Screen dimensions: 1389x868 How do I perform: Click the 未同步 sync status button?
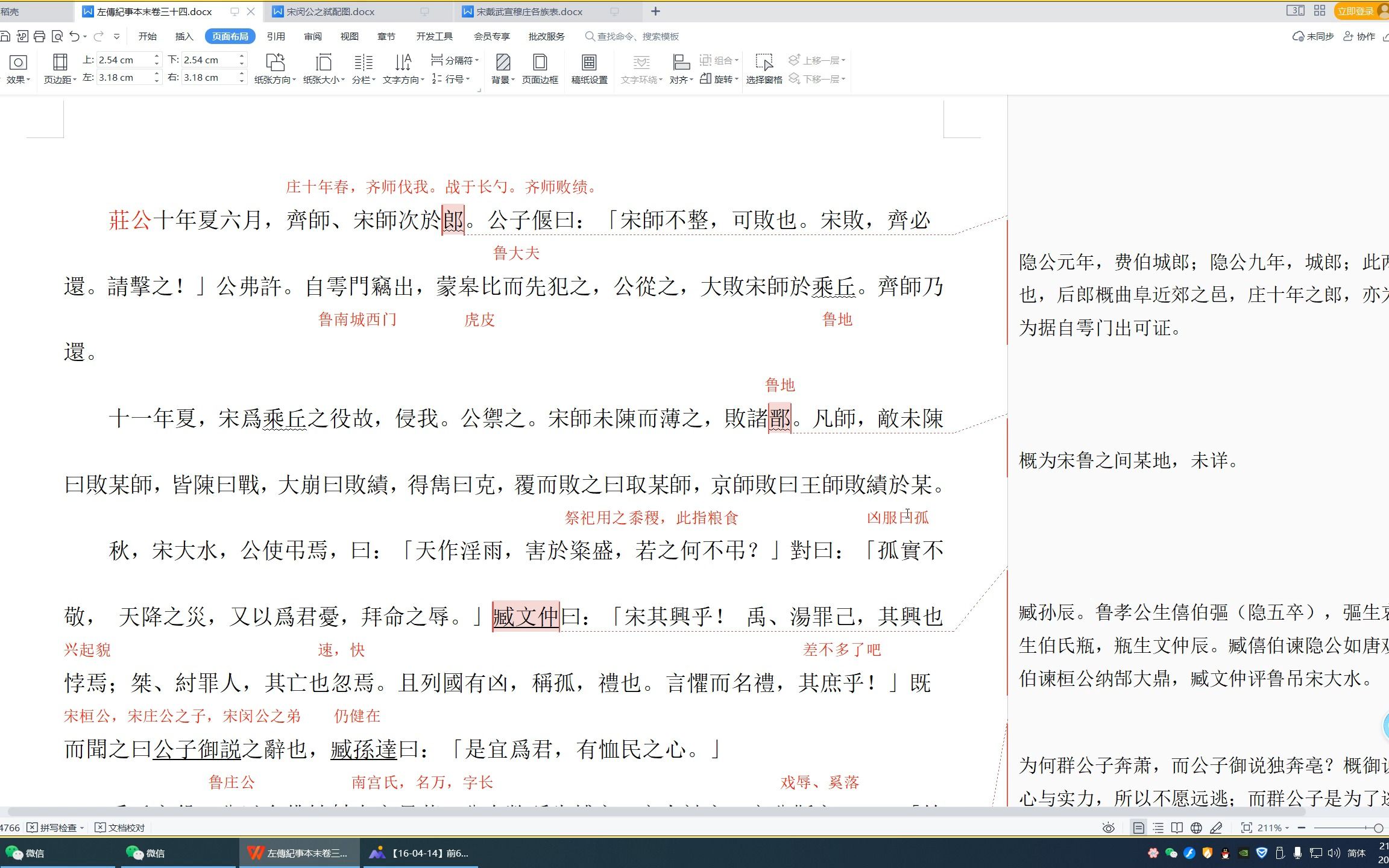pos(1313,36)
